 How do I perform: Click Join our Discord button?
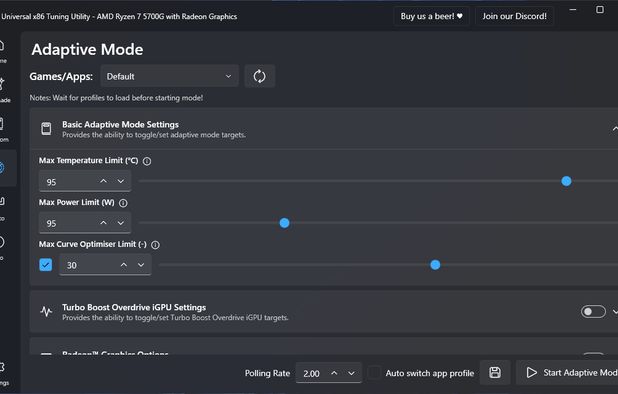tap(514, 16)
